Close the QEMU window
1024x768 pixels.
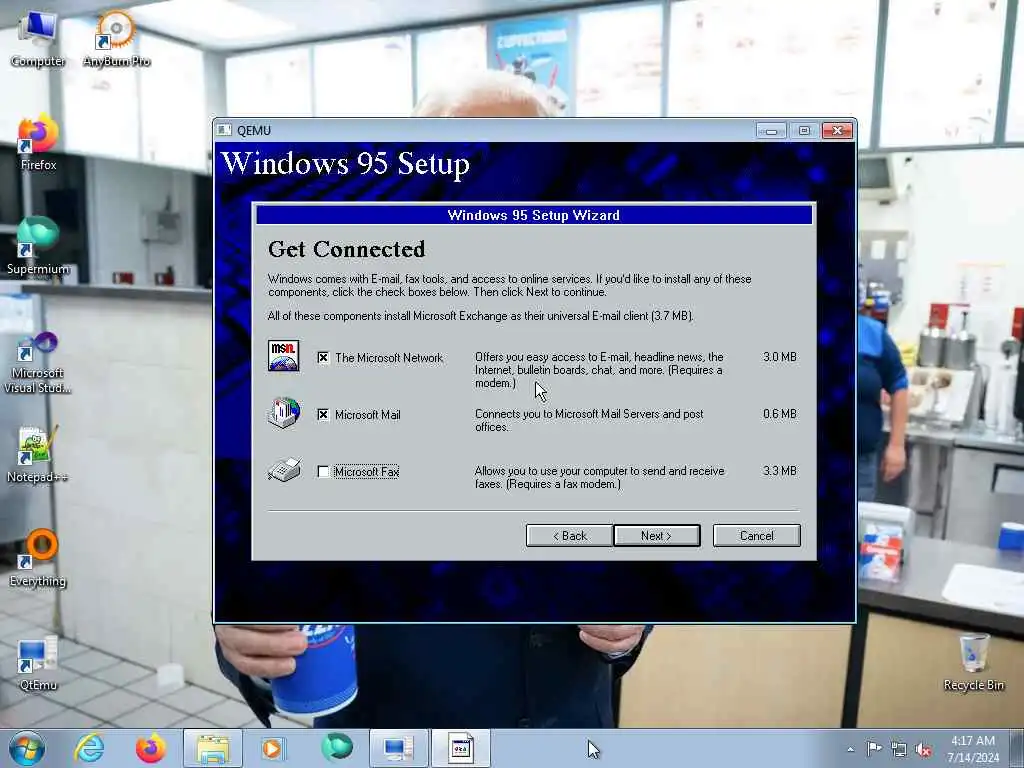(x=837, y=131)
